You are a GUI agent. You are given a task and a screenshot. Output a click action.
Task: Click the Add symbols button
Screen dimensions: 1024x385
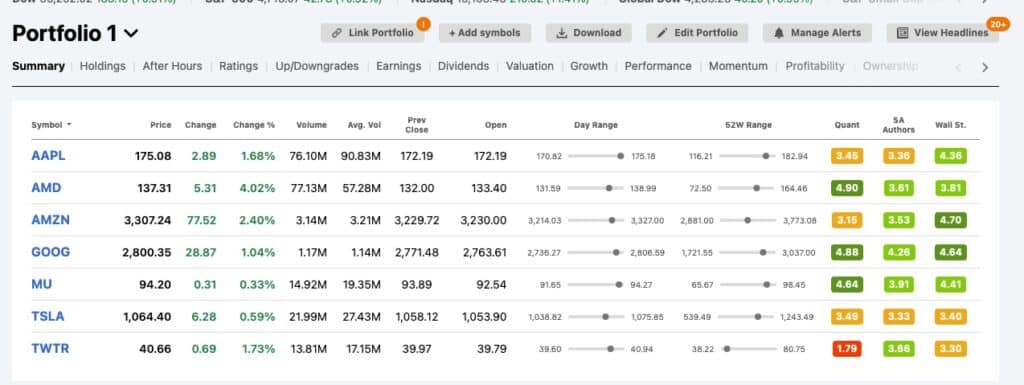(x=485, y=33)
